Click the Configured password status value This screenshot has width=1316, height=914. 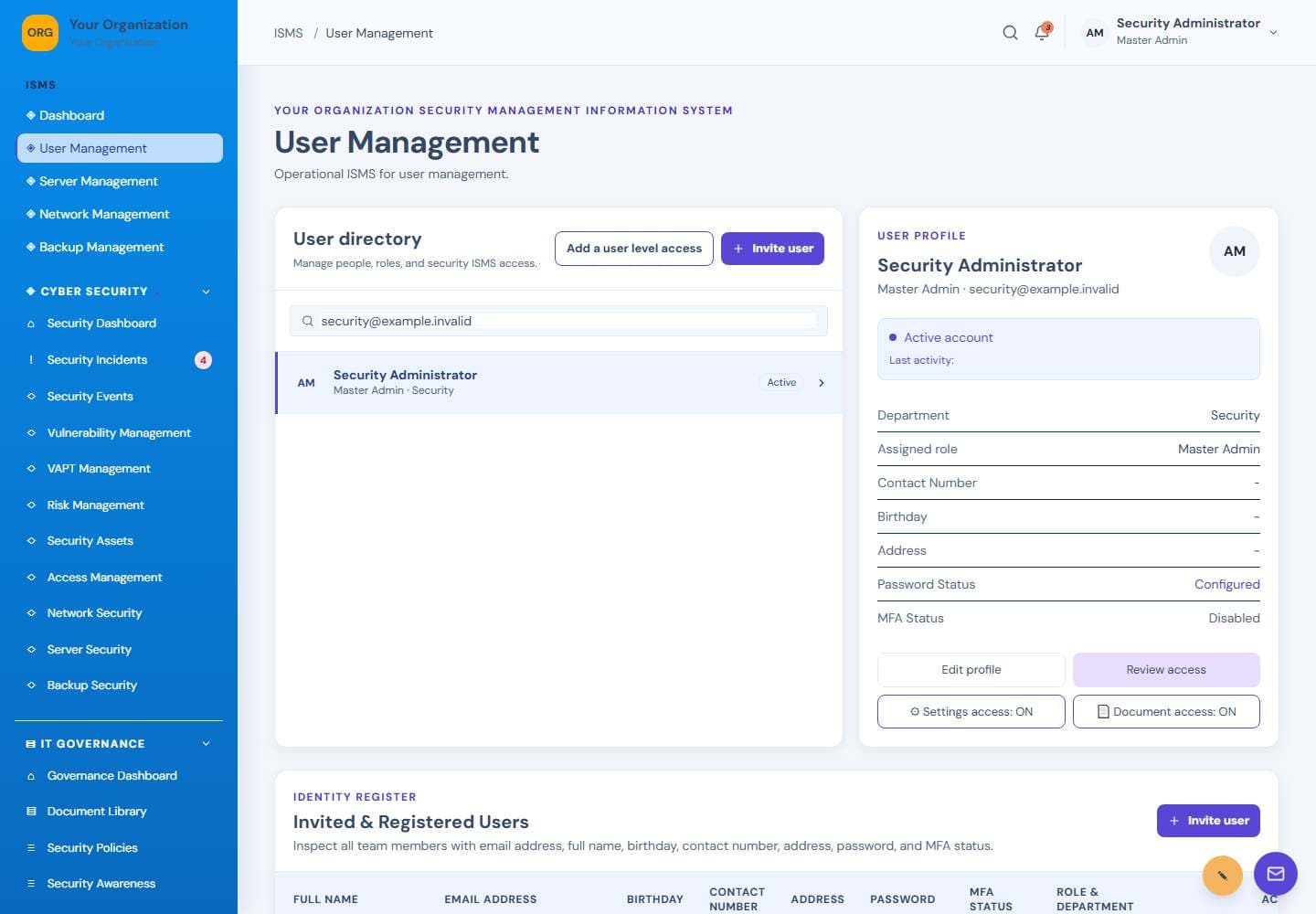[x=1226, y=585]
